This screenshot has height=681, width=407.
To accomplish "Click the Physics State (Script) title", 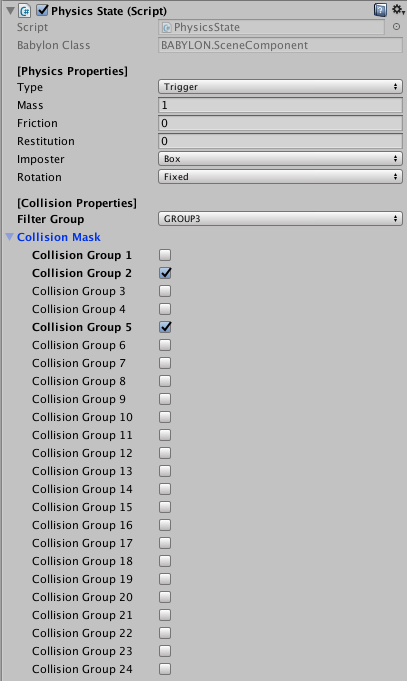I will (109, 11).
